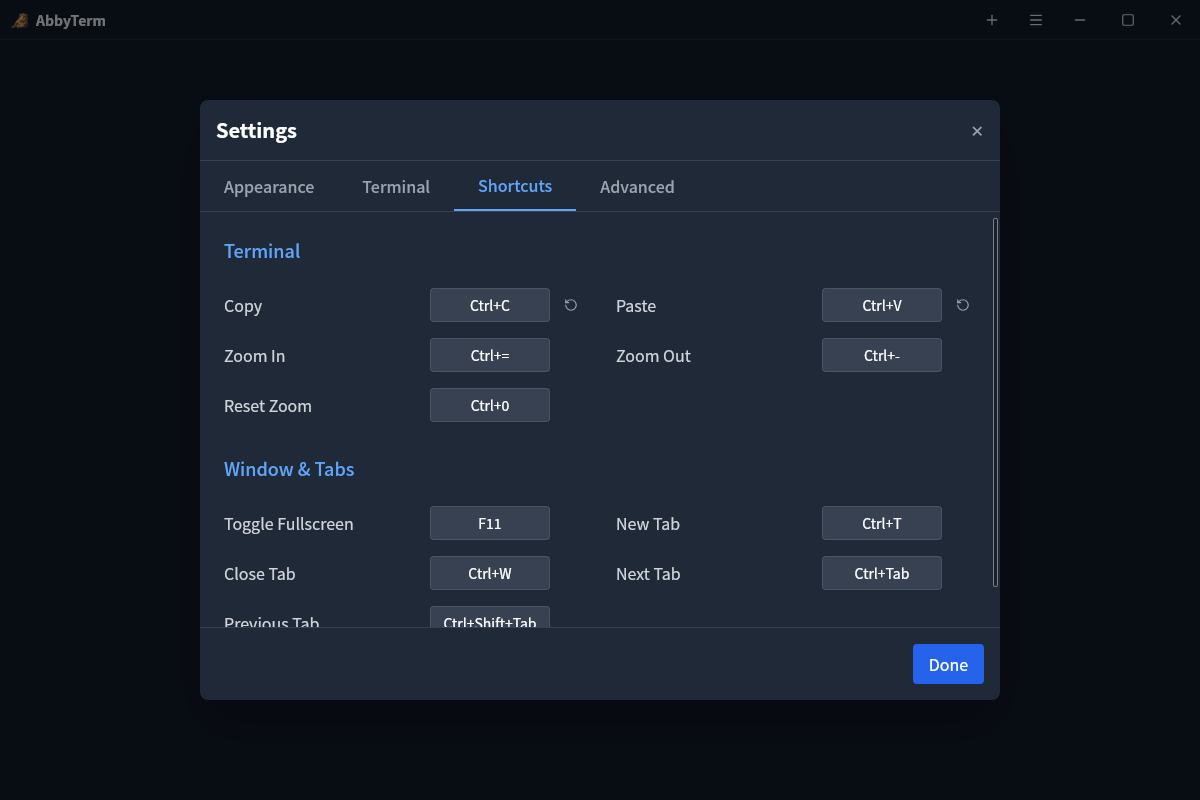Viewport: 1200px width, 800px height.
Task: Edit the Copy shortcut field
Action: click(489, 305)
